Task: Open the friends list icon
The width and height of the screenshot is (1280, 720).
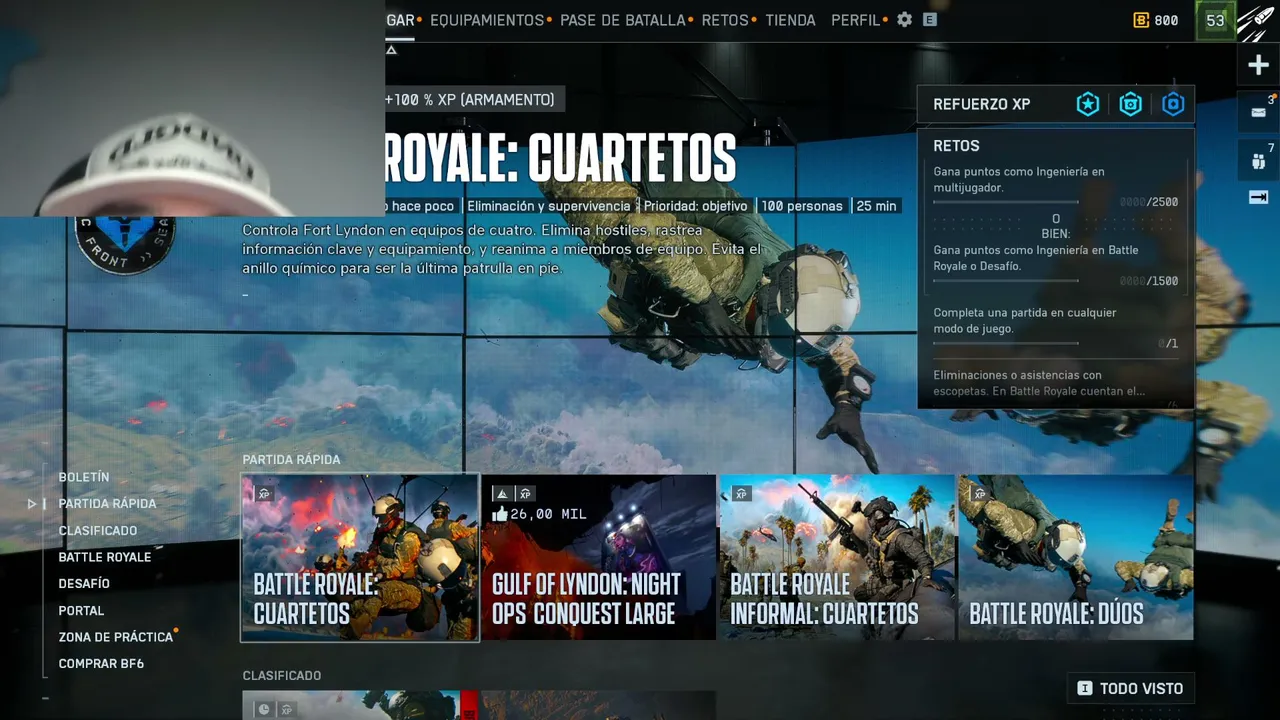Action: [x=1258, y=160]
